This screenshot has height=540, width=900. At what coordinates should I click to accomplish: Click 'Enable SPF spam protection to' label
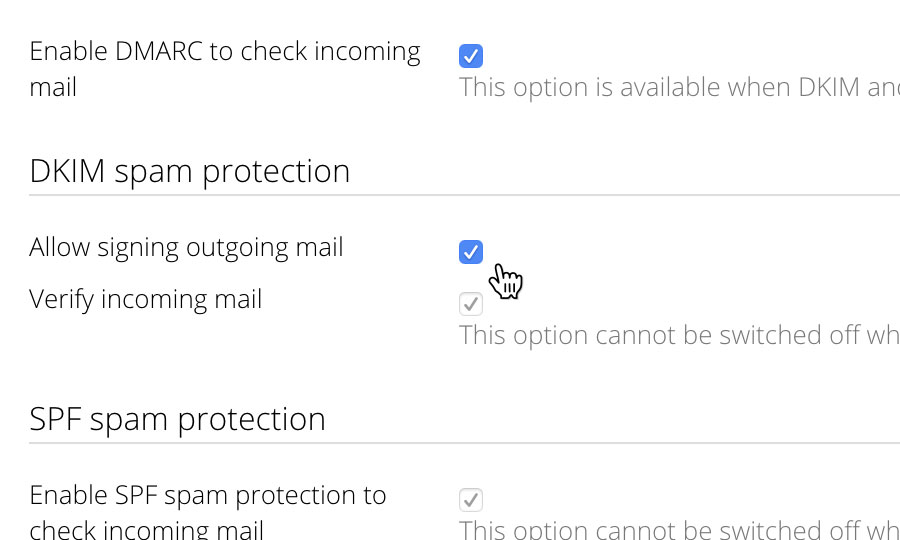click(x=208, y=495)
